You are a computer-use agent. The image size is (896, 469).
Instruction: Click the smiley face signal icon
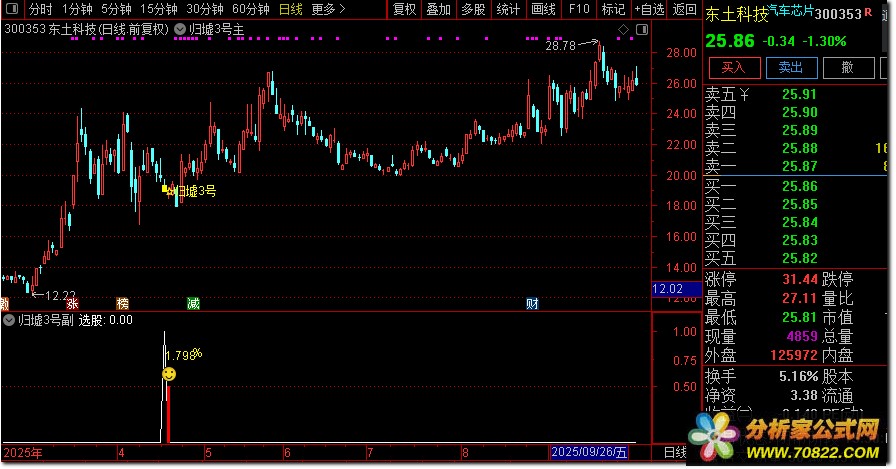tap(169, 374)
